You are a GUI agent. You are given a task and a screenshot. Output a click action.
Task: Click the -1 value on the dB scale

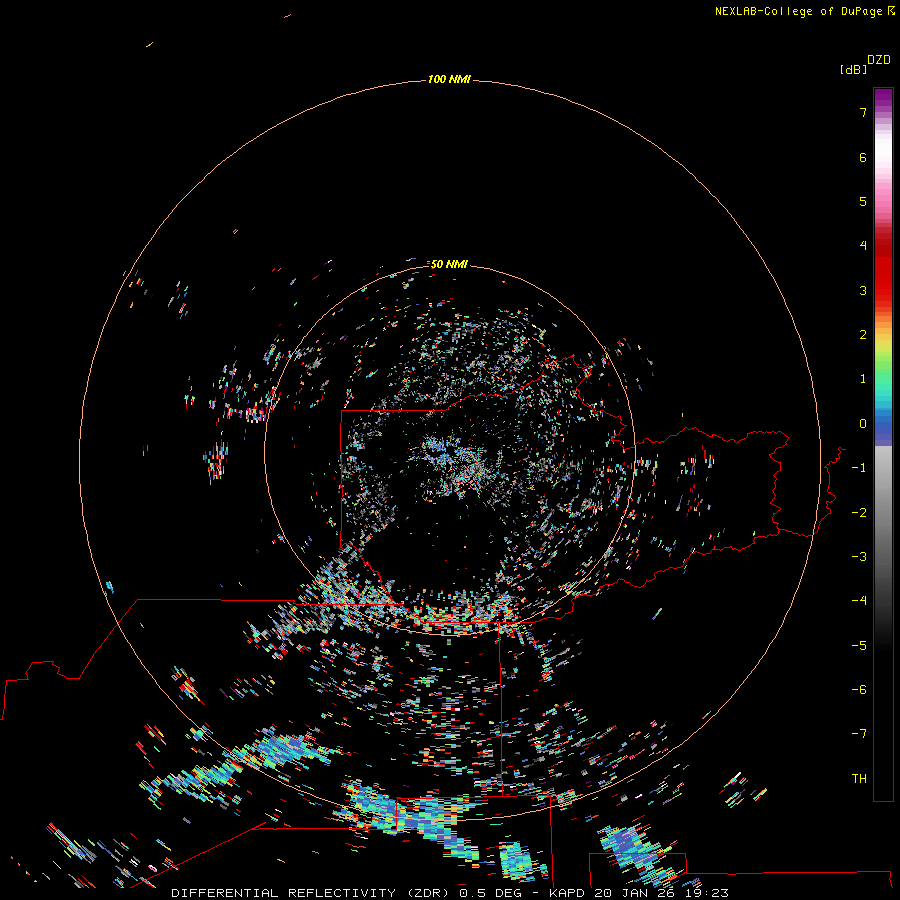(x=859, y=468)
